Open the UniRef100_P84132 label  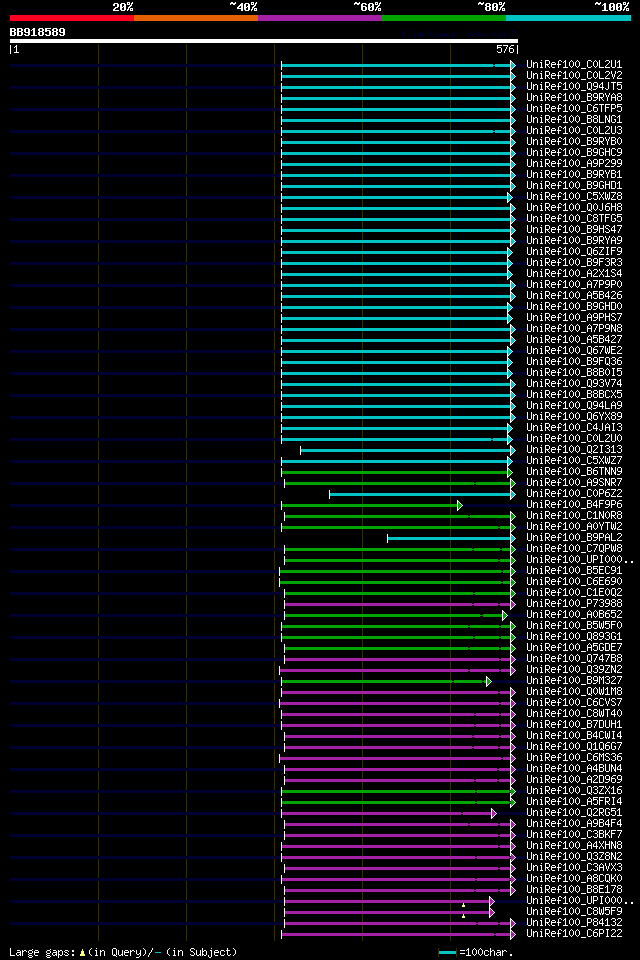[574, 924]
